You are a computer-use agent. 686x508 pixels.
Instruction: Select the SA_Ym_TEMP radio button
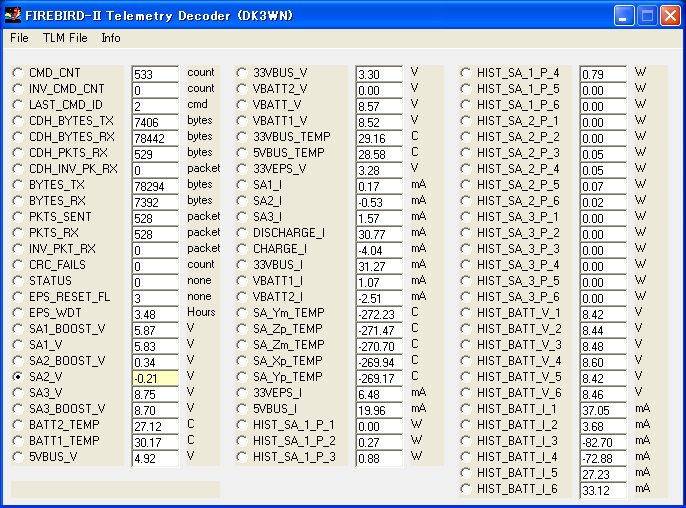(242, 313)
